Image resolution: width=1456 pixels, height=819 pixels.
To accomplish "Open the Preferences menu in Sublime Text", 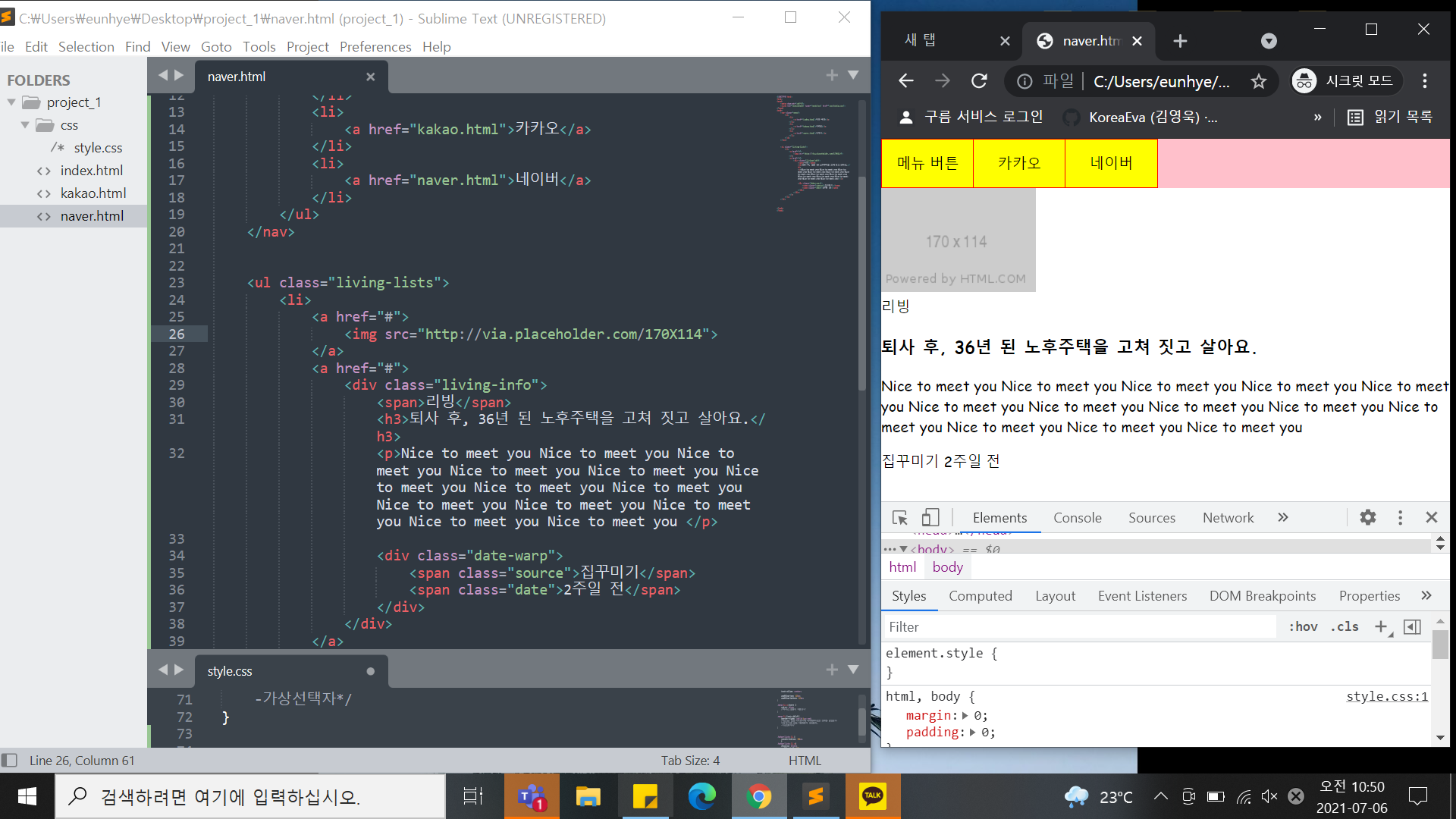I will 375,47.
